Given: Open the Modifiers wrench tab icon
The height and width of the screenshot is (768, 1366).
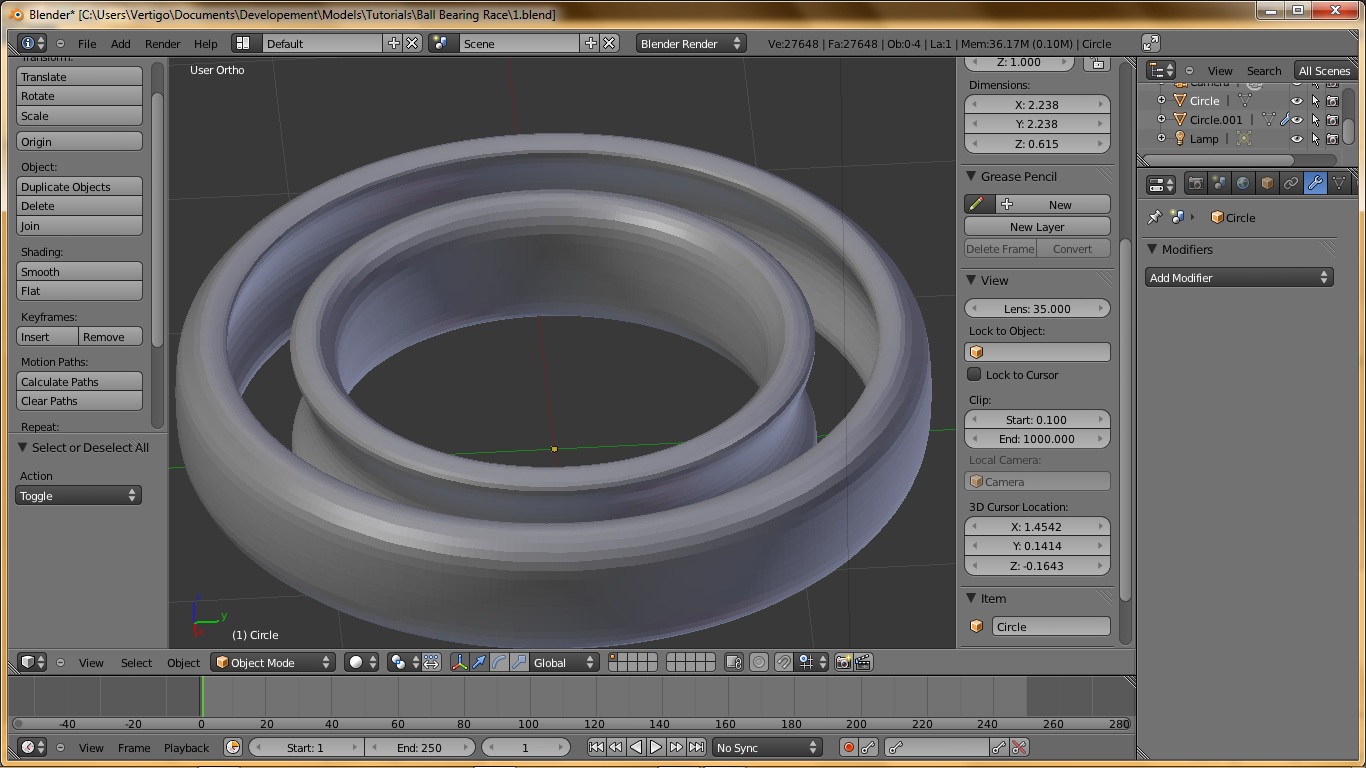Looking at the screenshot, I should tap(1315, 184).
